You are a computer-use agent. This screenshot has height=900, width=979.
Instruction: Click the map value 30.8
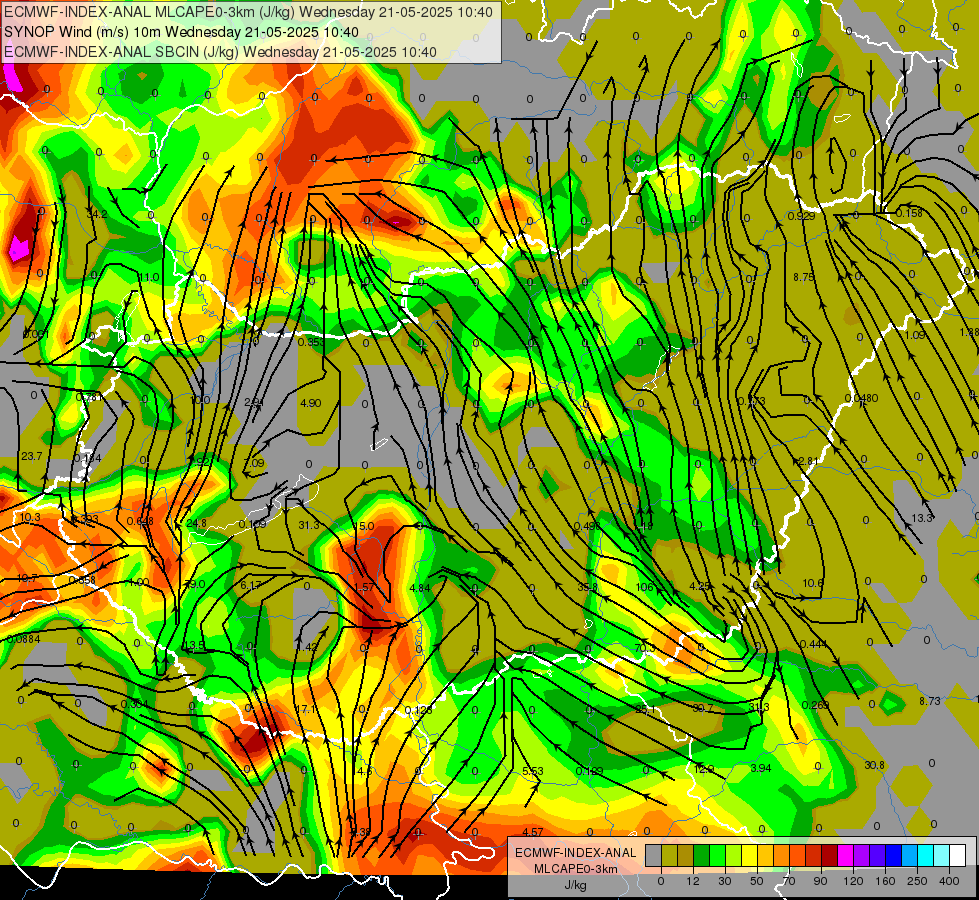coord(874,765)
